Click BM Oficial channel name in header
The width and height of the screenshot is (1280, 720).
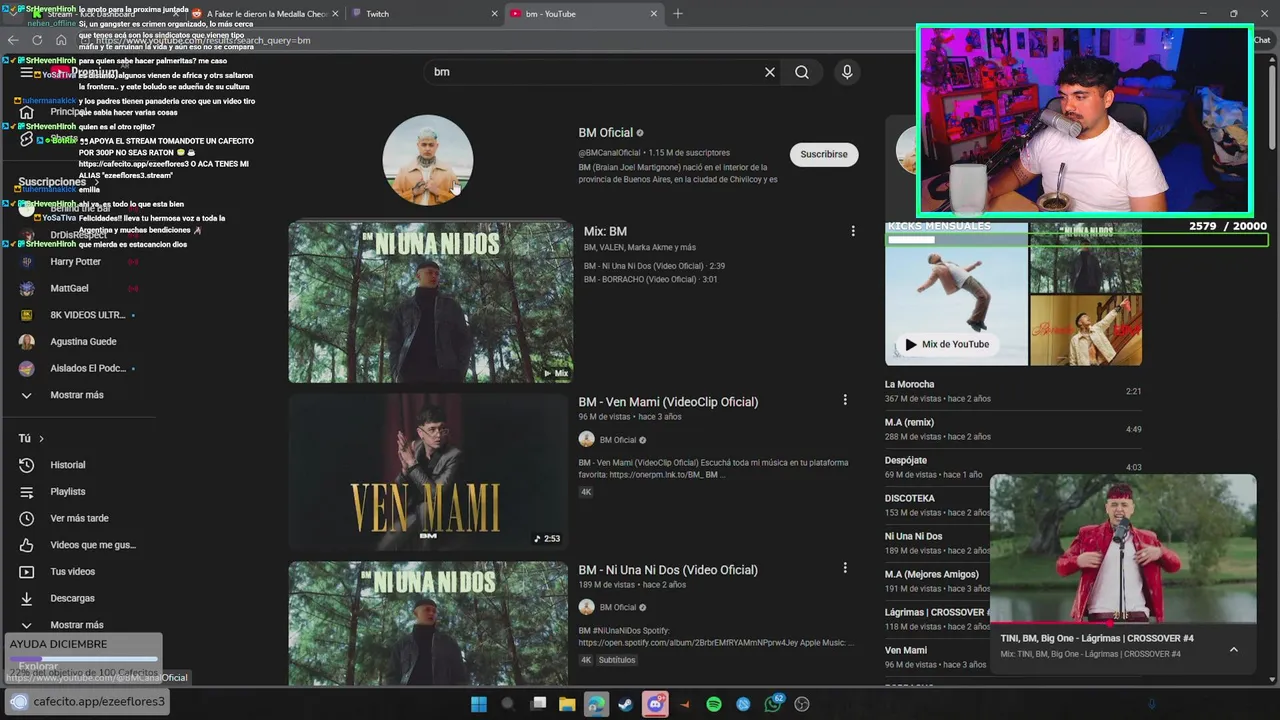606,132
